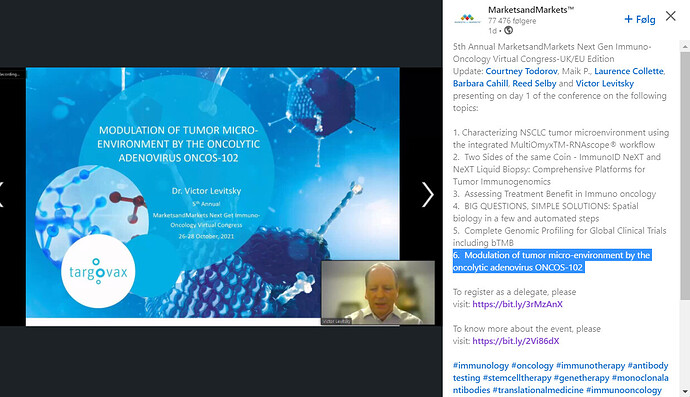Open the #genetherapy hashtag
Image resolution: width=690 pixels, height=397 pixels.
click(581, 378)
